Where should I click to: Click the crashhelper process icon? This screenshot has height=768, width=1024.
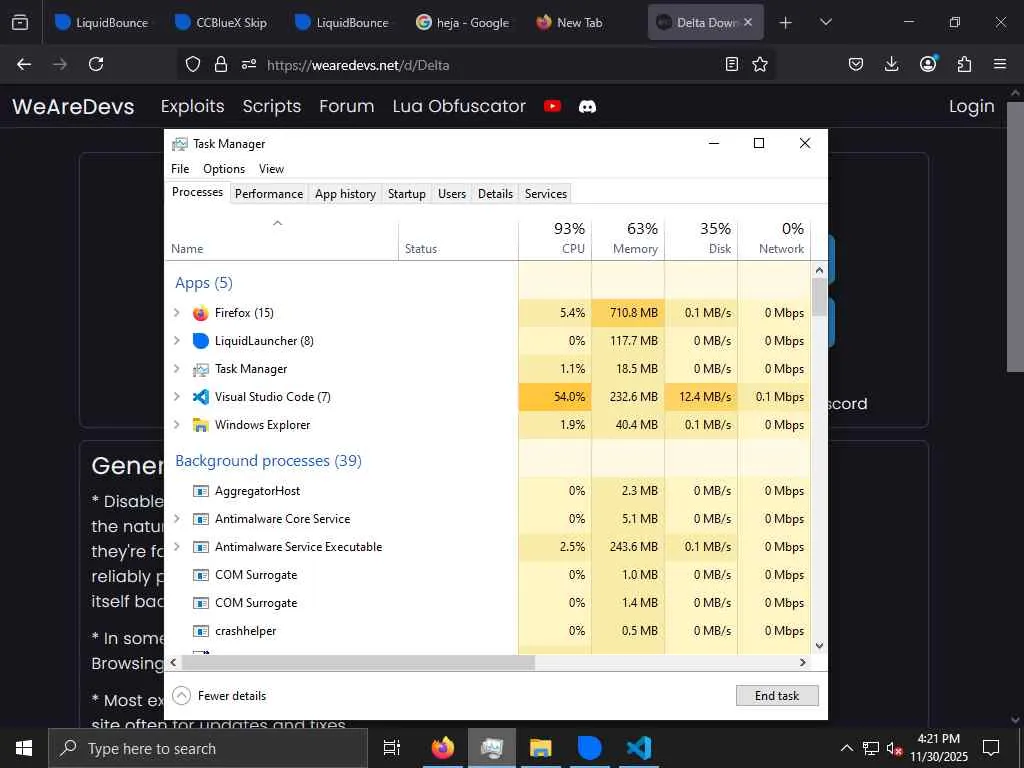coord(200,631)
